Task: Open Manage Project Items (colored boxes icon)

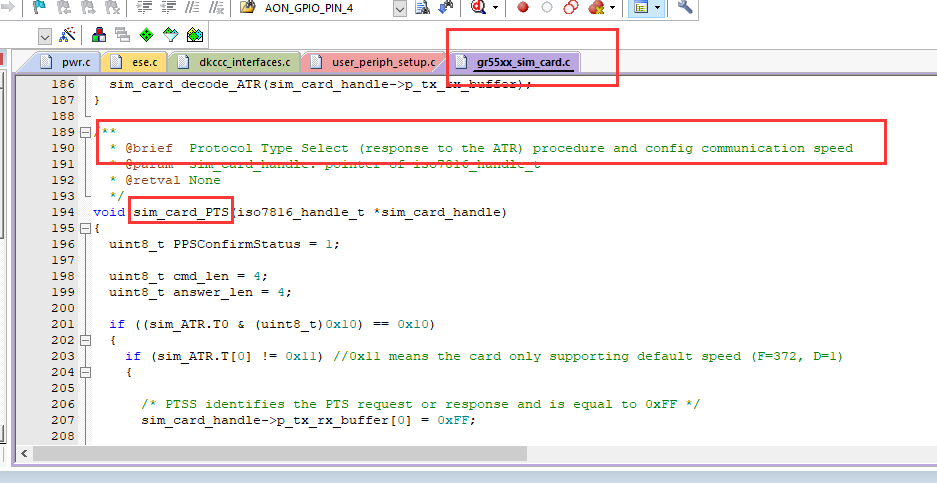Action: click(x=99, y=35)
